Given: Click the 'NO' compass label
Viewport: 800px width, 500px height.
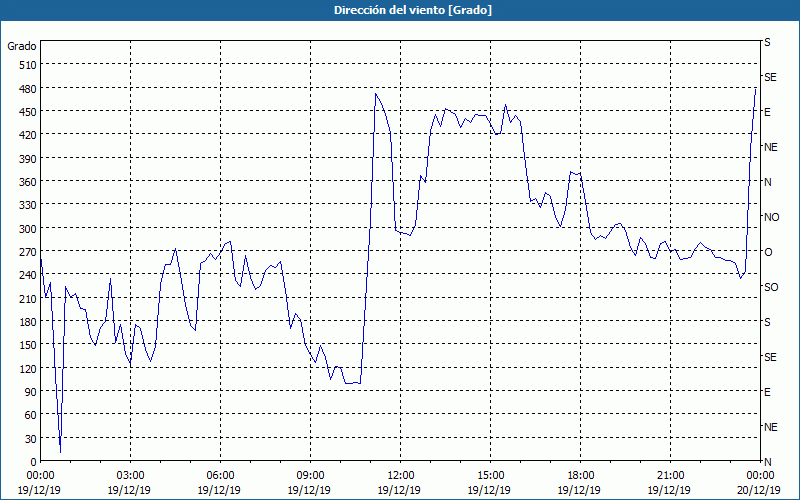Looking at the screenshot, I should point(771,217).
